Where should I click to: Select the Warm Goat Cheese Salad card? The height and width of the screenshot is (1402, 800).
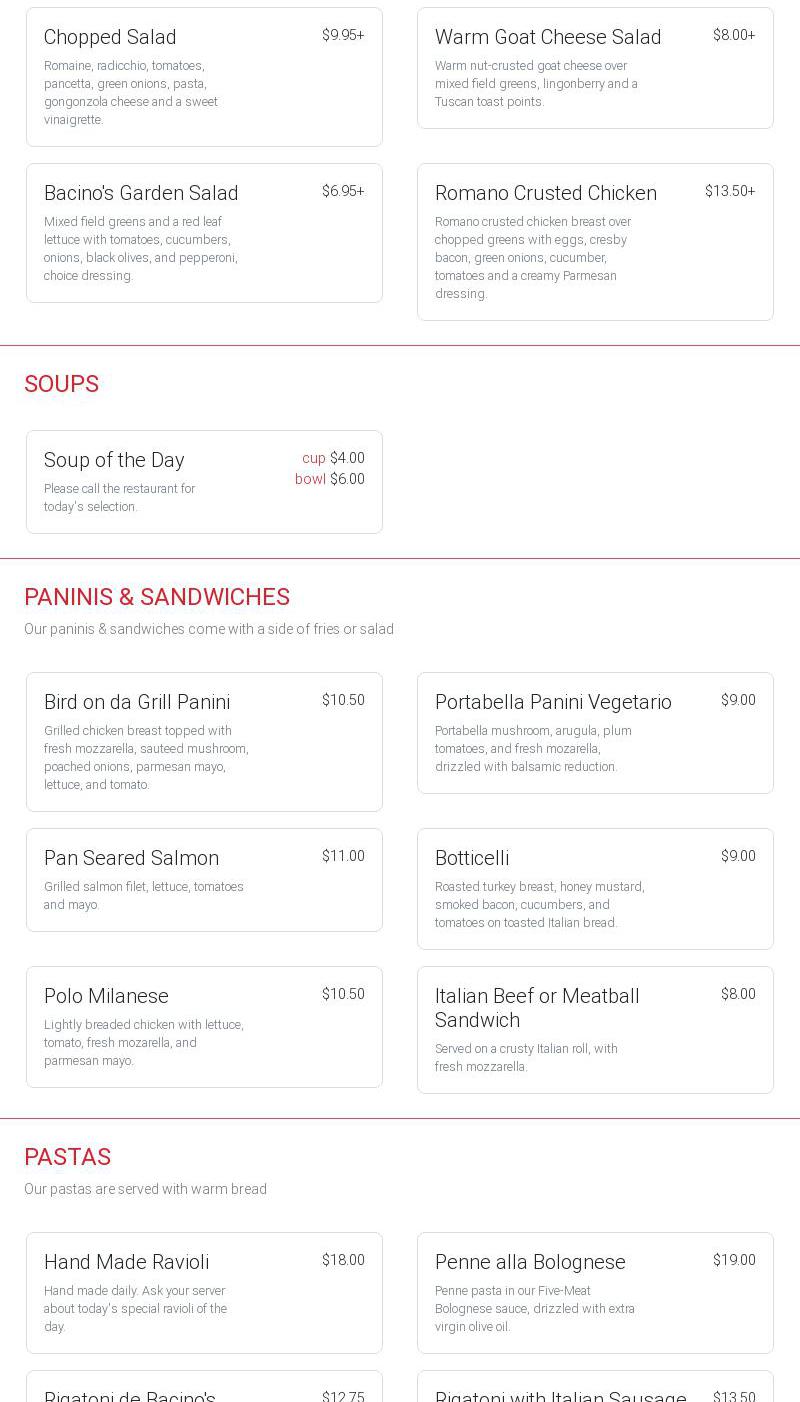[595, 68]
